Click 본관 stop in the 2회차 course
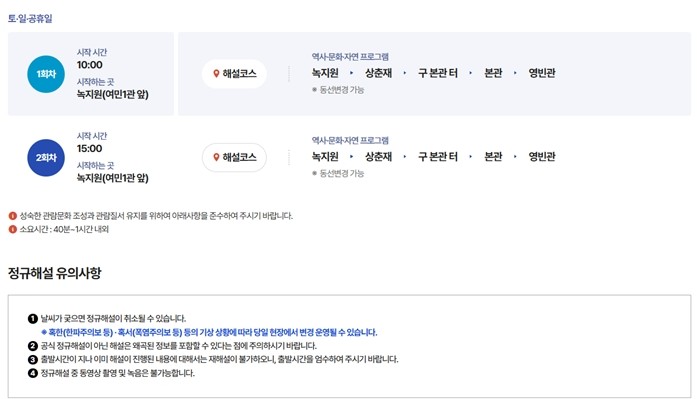Viewport: 697px width, 399px height. [493, 156]
